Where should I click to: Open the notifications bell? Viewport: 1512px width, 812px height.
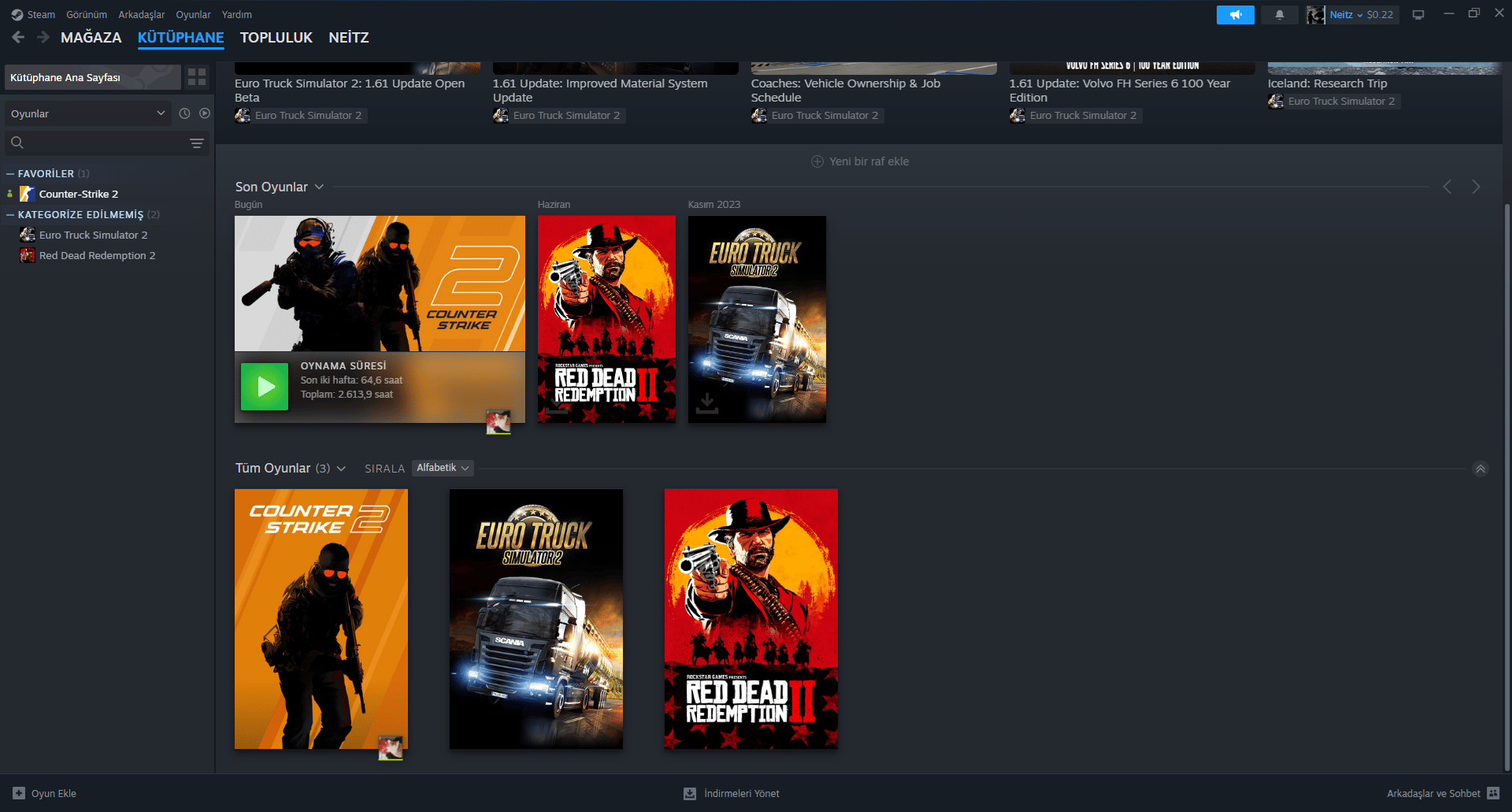point(1280,15)
